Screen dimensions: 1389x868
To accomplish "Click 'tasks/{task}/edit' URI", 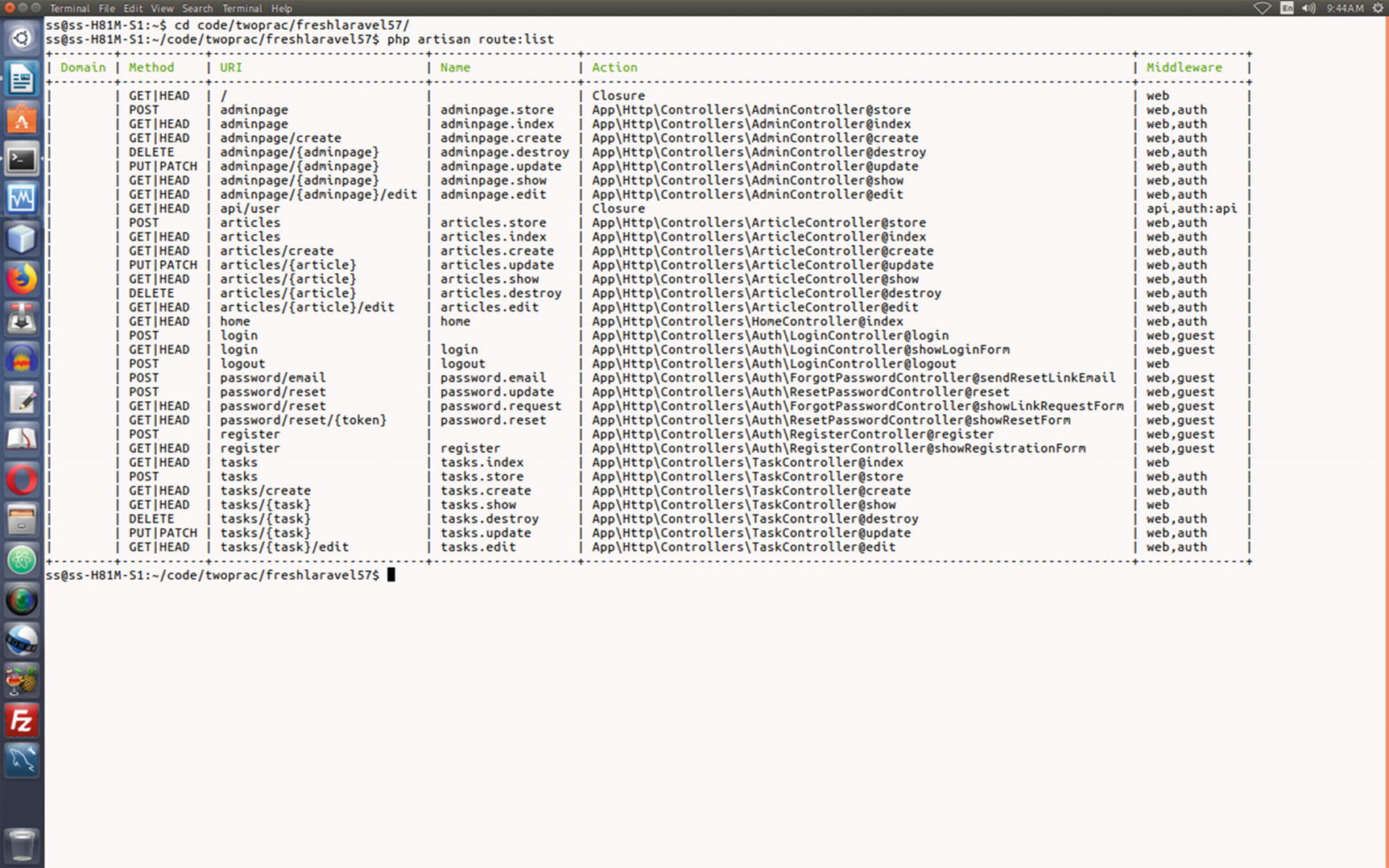I will tap(284, 547).
